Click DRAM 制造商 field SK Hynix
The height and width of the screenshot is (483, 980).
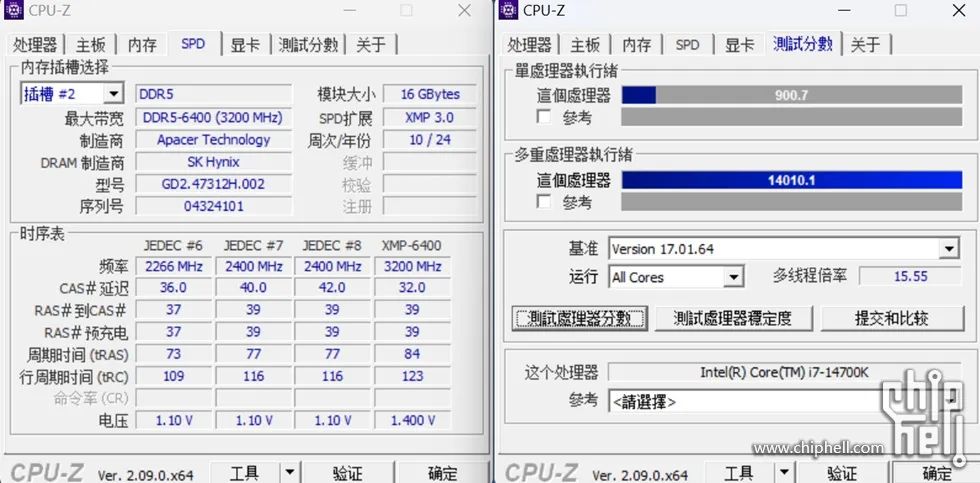tap(214, 162)
